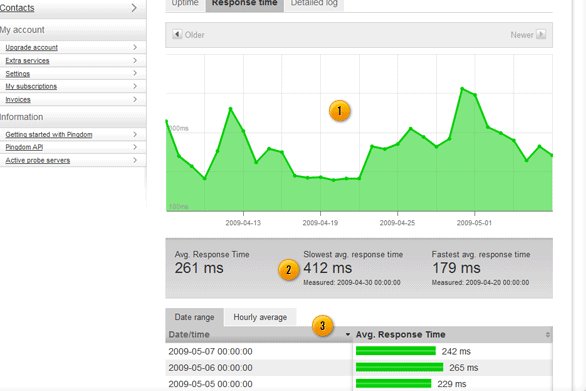
Task: Click the 242 ms response bar
Action: pyautogui.click(x=396, y=351)
